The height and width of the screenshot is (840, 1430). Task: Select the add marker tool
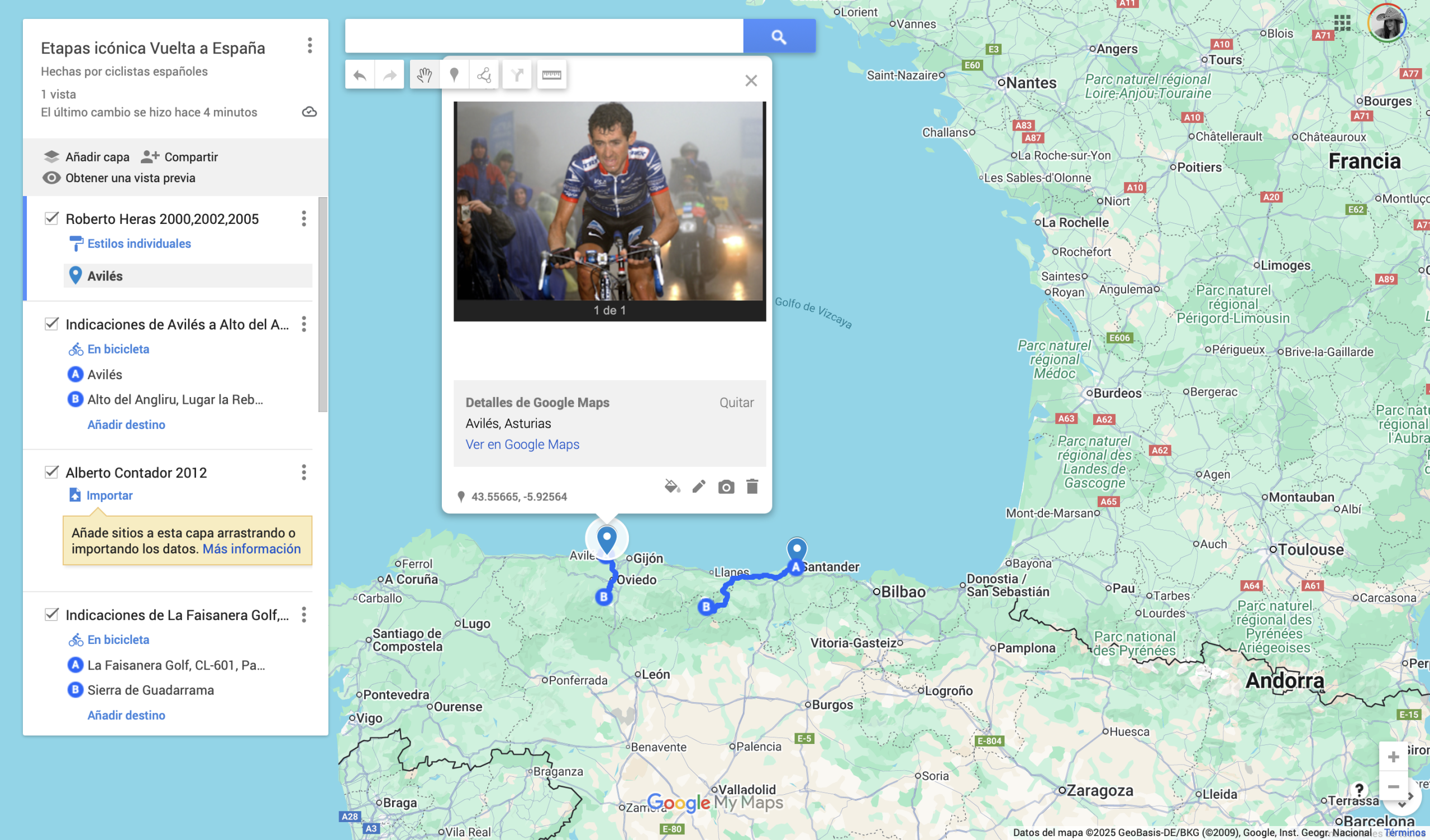(455, 74)
